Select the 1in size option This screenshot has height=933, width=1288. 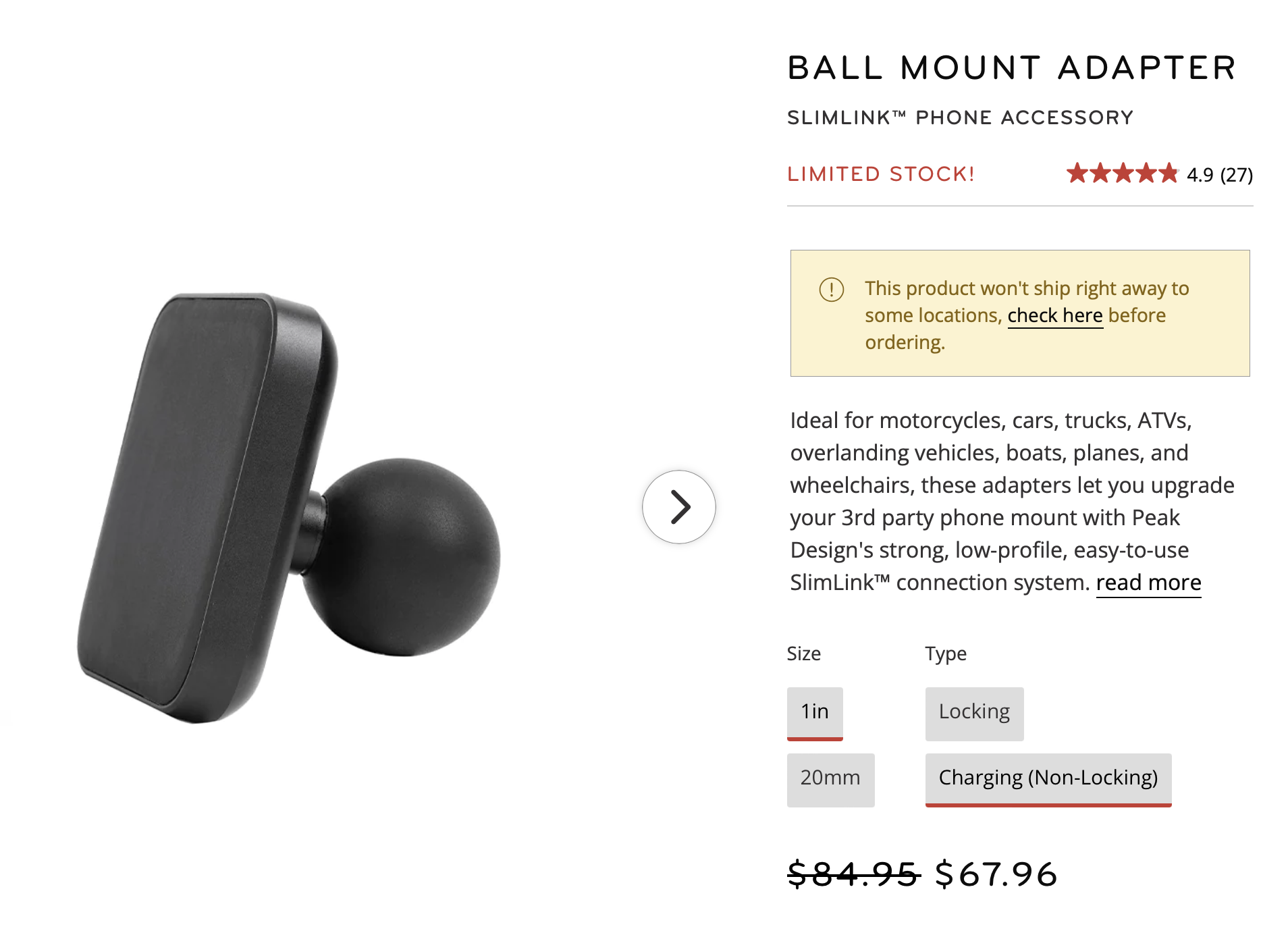coord(815,714)
